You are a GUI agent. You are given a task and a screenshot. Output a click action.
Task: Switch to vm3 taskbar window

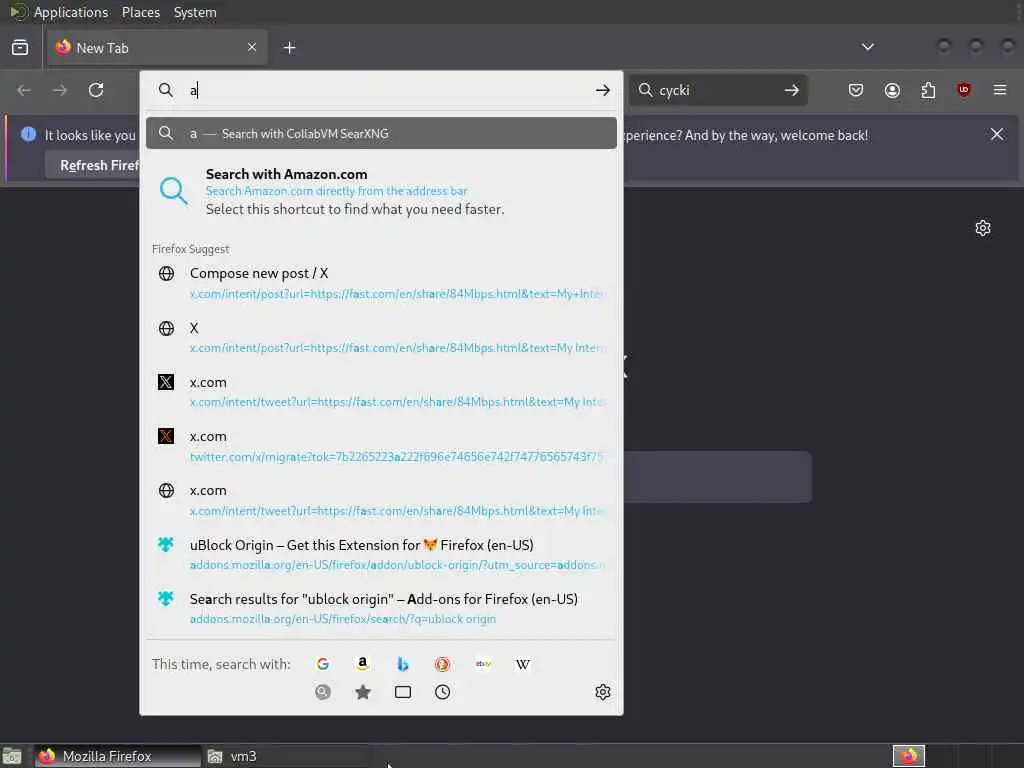(287, 756)
